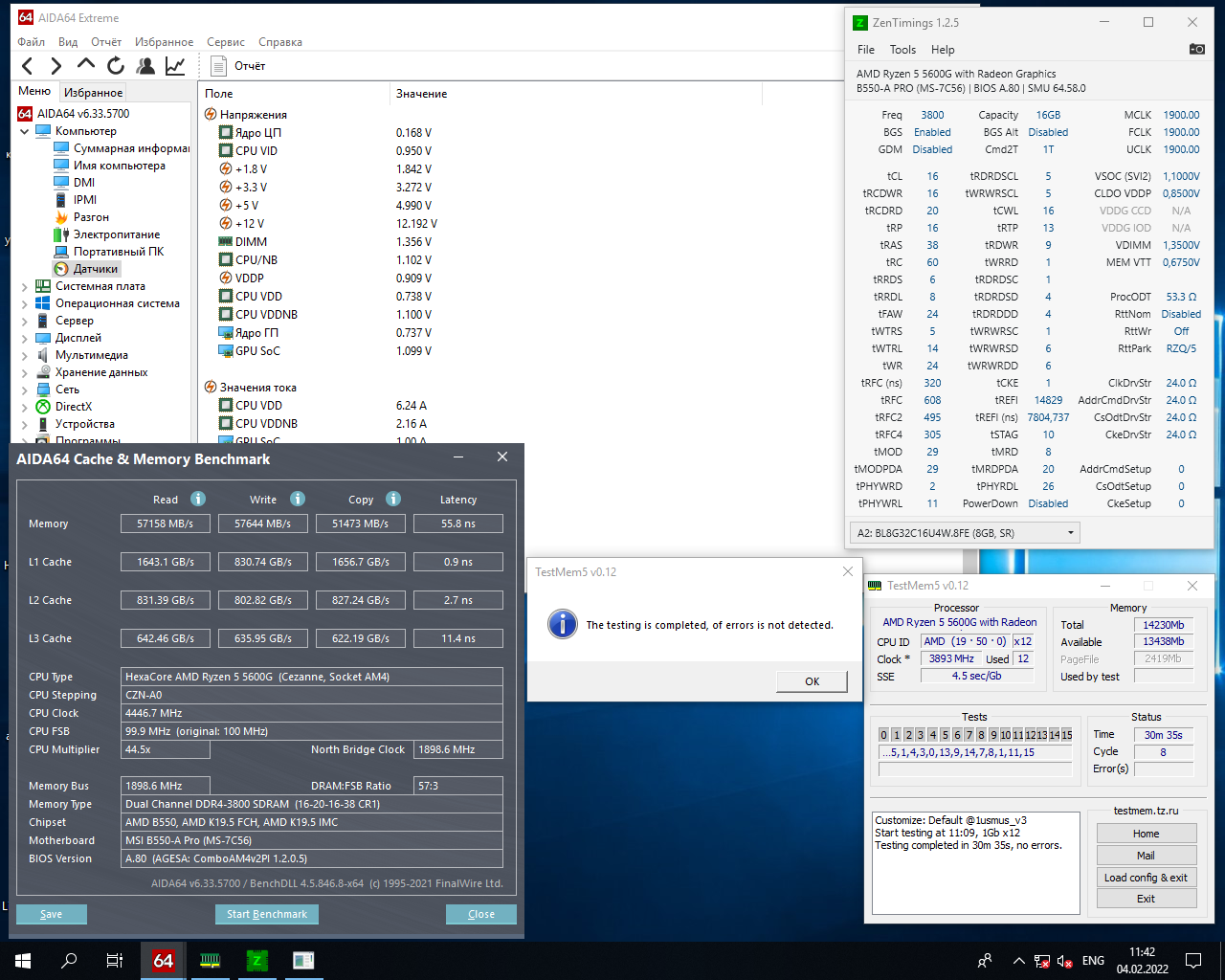Expand the Сеть tree node
The width and height of the screenshot is (1225, 980).
point(24,390)
